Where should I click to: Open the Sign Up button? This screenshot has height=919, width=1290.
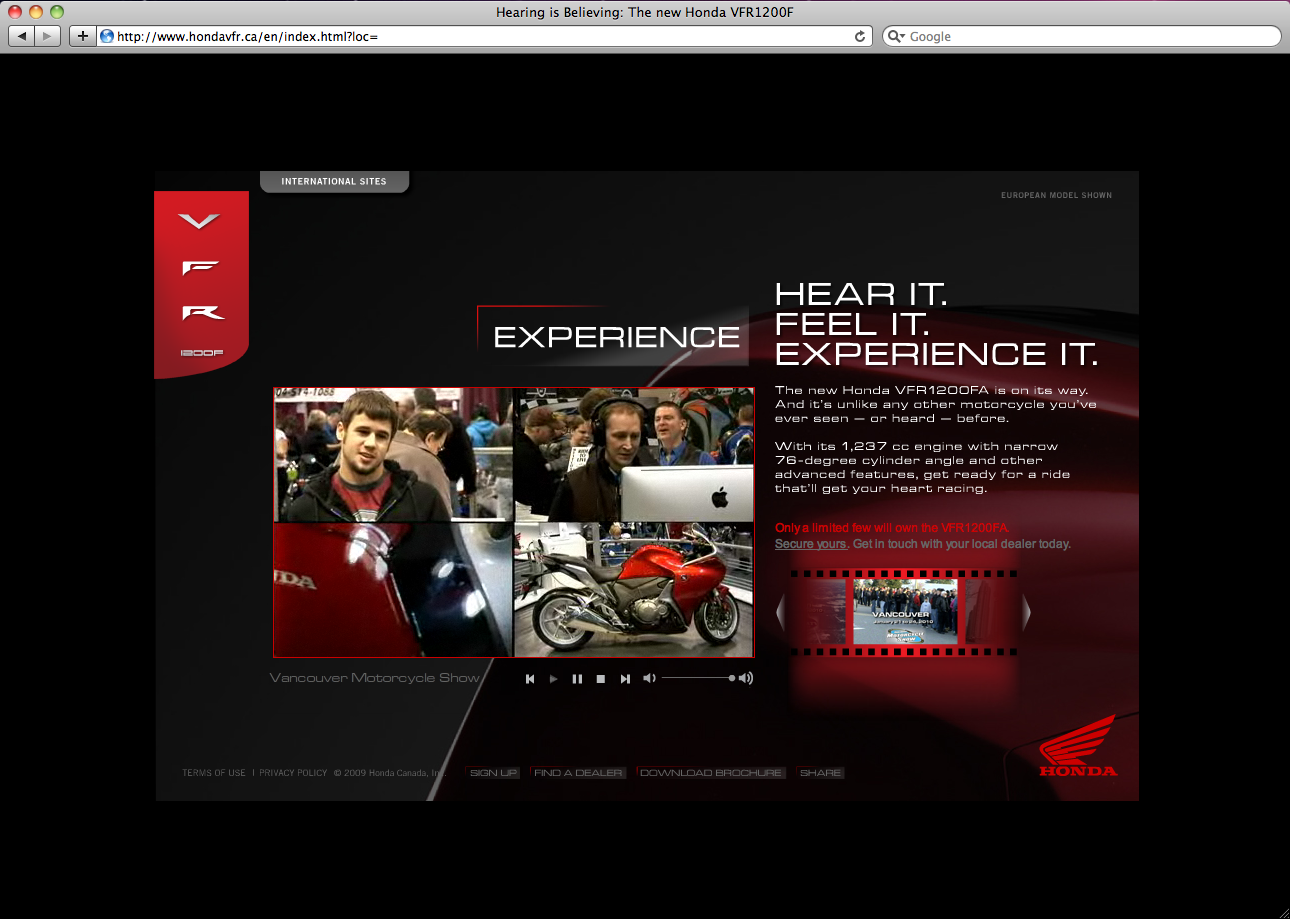pos(493,773)
